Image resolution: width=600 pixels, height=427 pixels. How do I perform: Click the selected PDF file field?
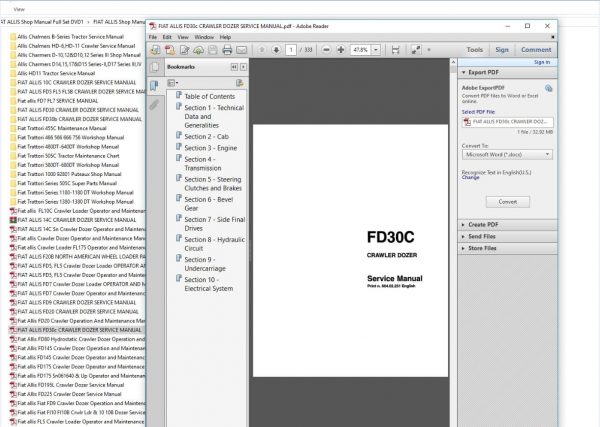(x=507, y=122)
